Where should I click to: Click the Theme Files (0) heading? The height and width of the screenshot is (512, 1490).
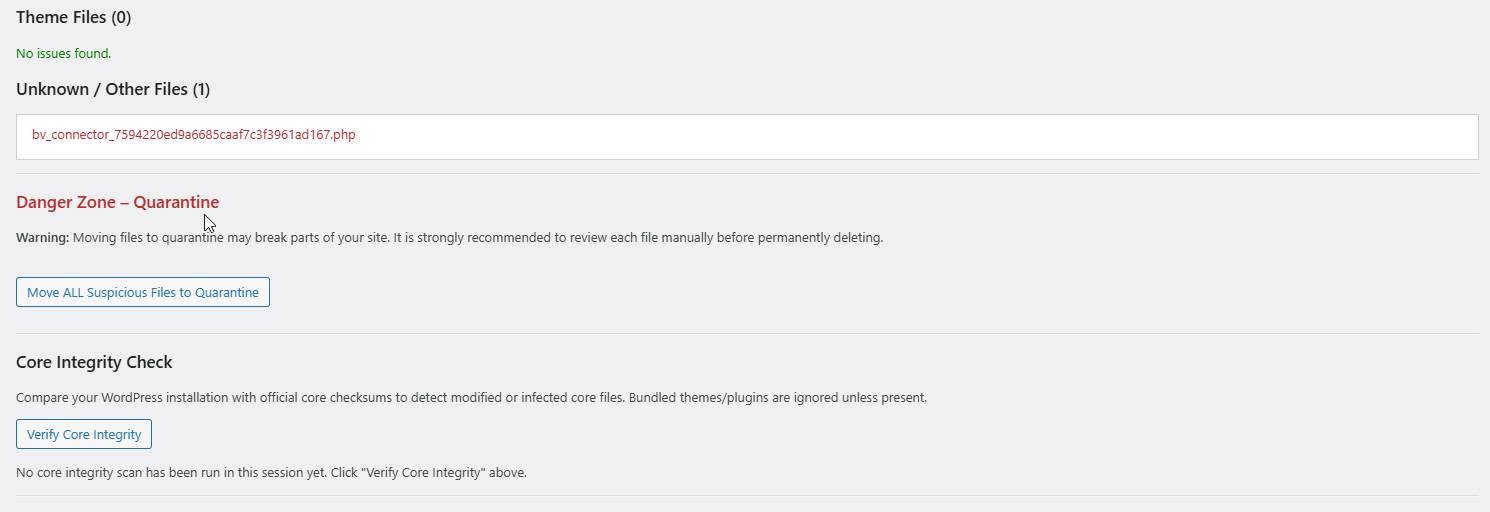coord(73,17)
